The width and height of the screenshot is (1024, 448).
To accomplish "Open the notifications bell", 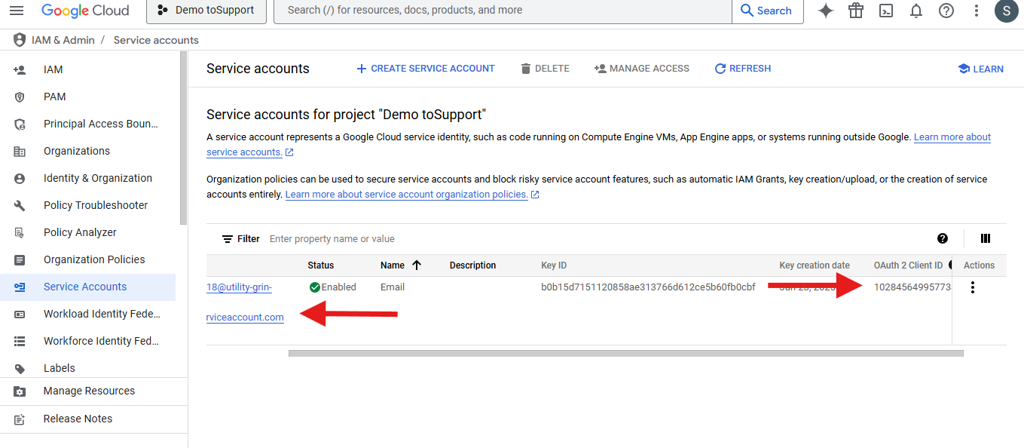I will pyautogui.click(x=916, y=11).
